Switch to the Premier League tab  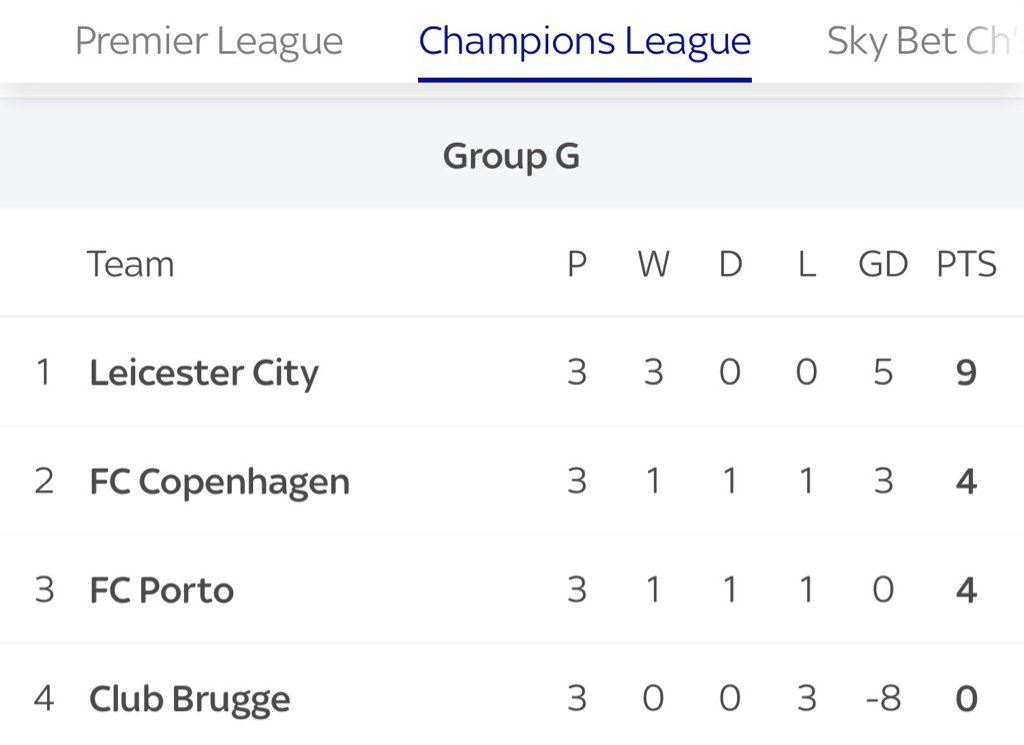[209, 41]
